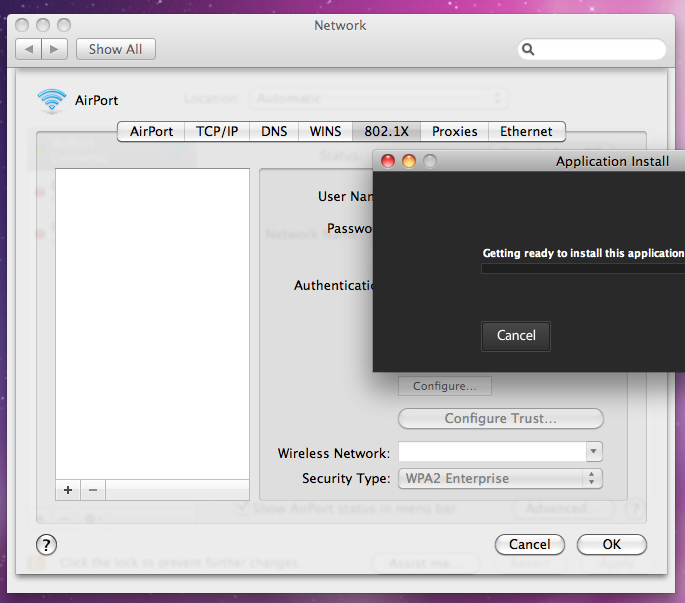Click the AirPort Wi-Fi icon
The image size is (685, 603).
pos(52,100)
